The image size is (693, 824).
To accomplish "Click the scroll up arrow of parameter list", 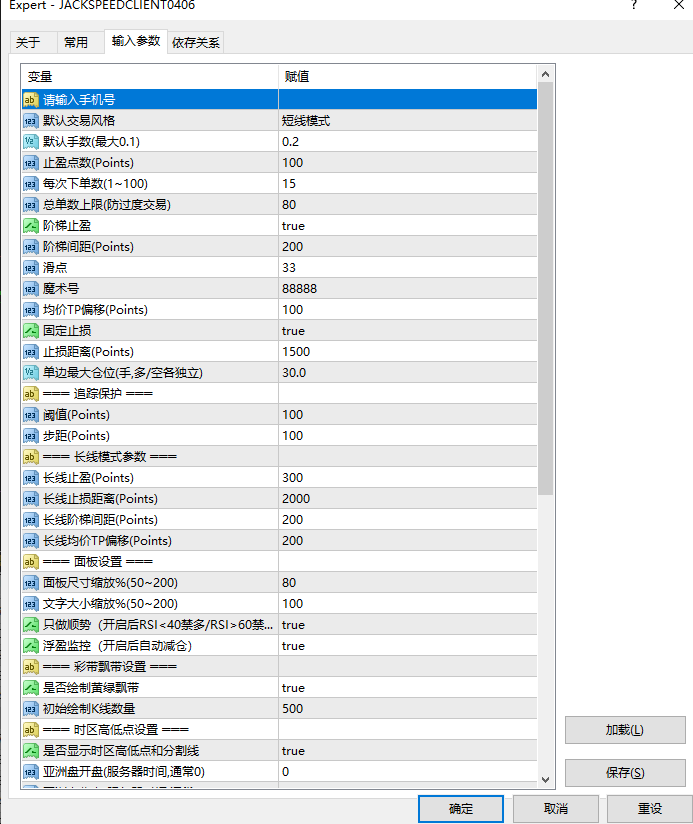I will pos(545,74).
